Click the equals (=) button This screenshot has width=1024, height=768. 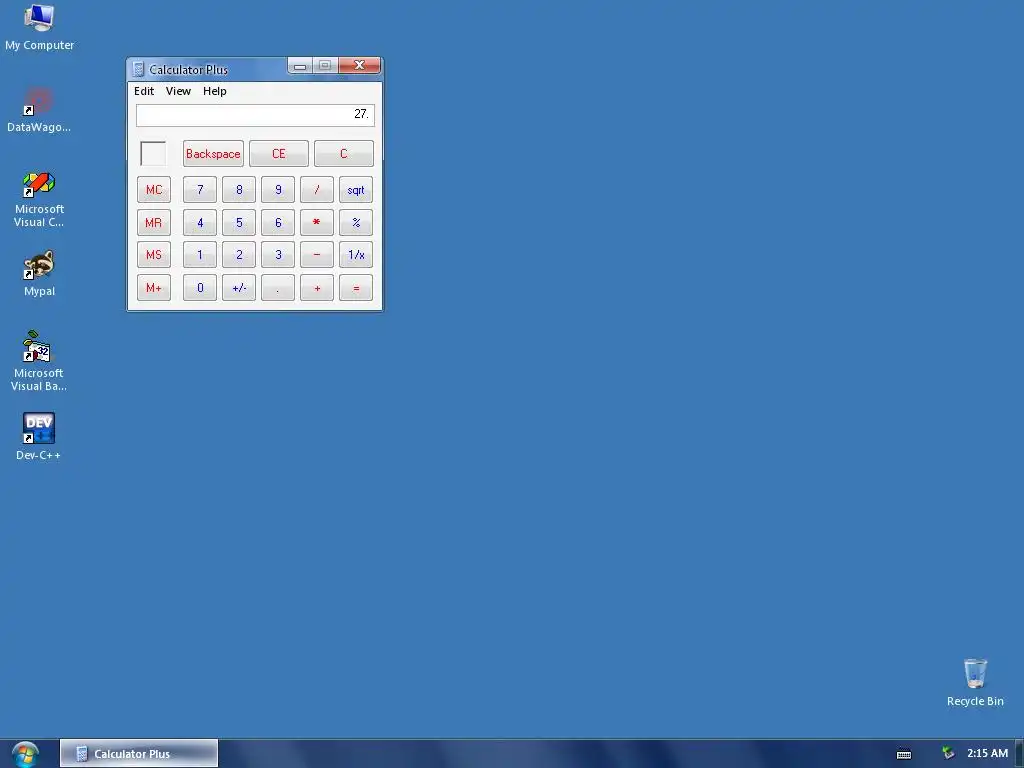356,288
